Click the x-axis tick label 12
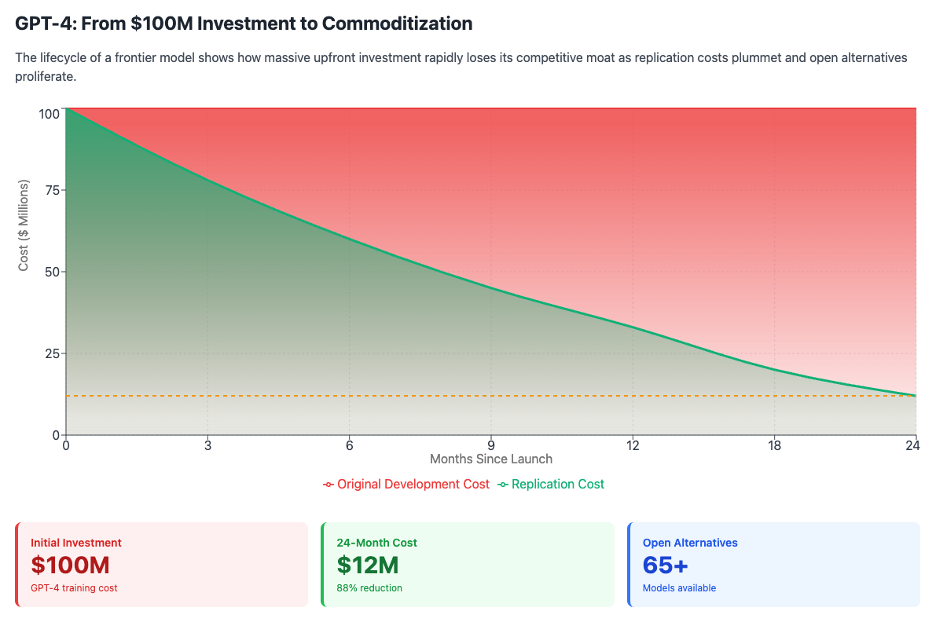This screenshot has height=622, width=936. 633,445
